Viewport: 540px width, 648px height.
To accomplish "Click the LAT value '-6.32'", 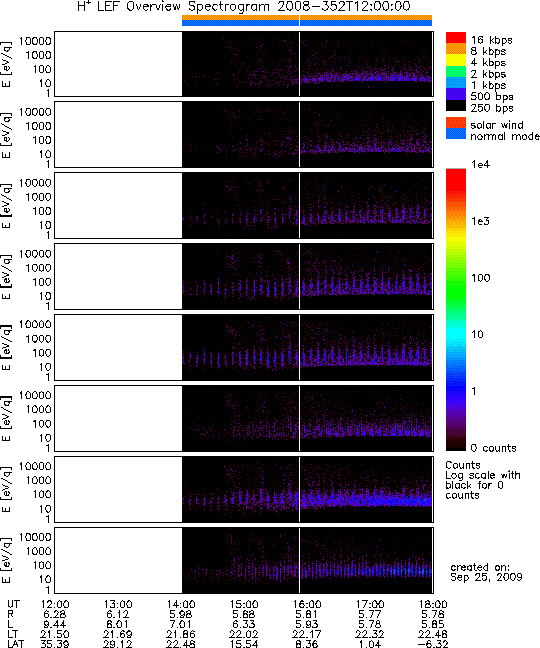I will click(x=433, y=644).
